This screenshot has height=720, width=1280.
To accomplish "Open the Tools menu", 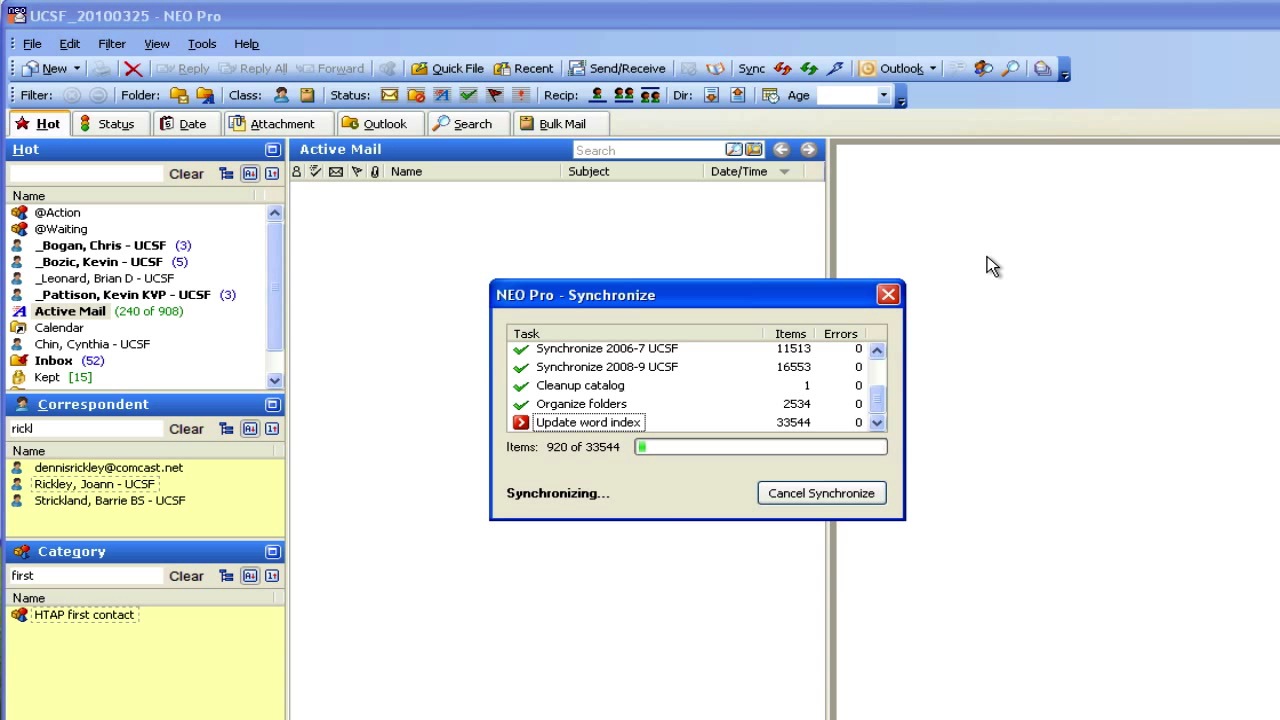I will click(202, 44).
